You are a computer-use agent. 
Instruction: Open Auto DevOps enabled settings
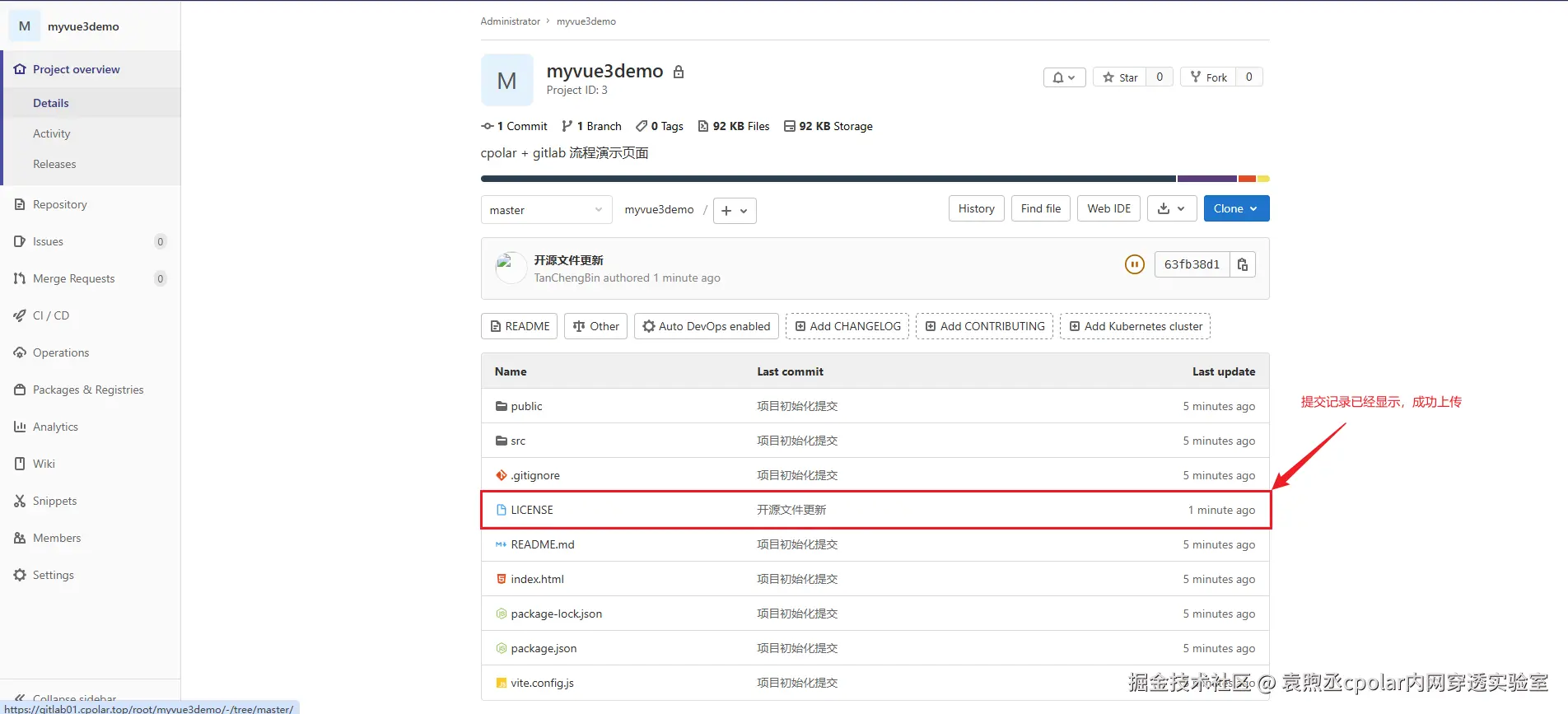[x=707, y=326]
